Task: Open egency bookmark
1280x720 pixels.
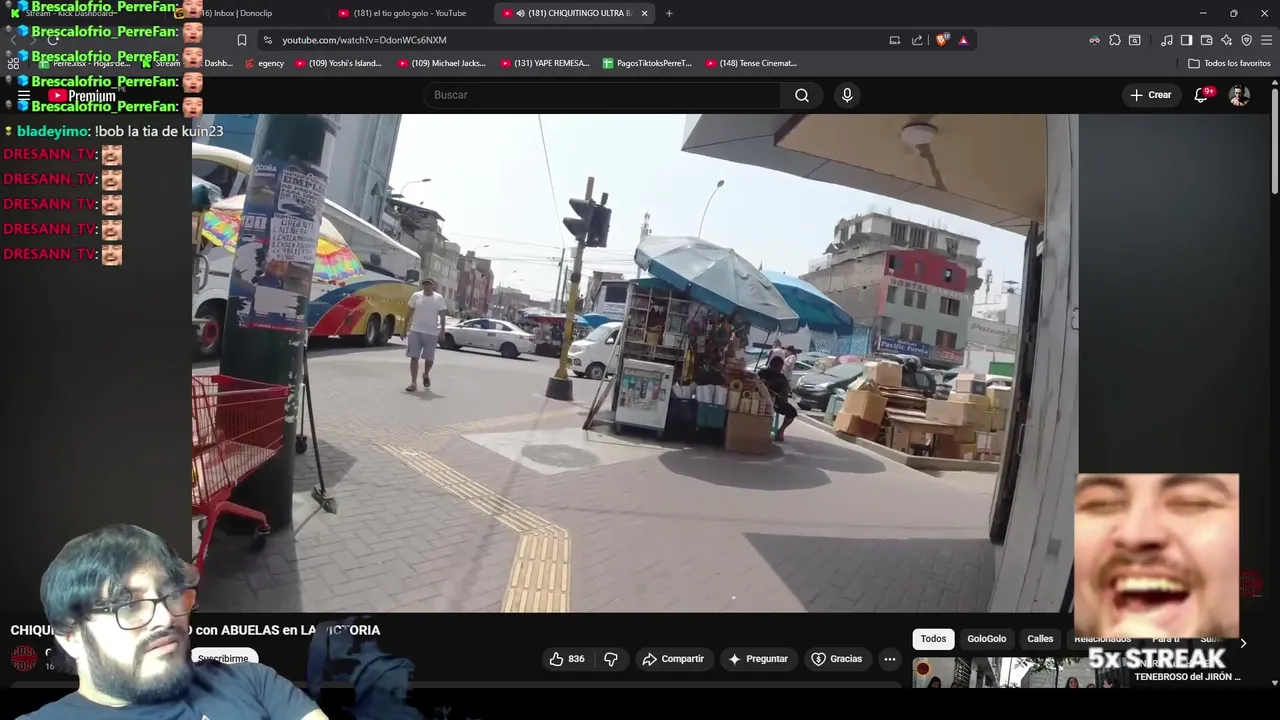Action: pos(264,63)
